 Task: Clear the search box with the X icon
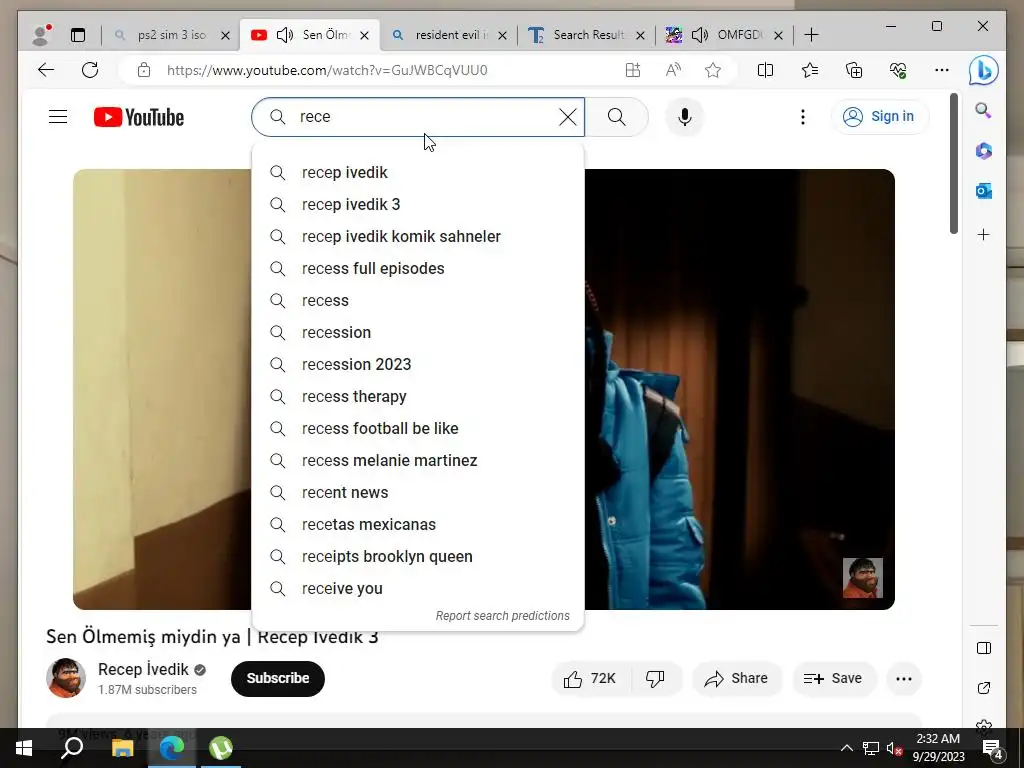568,117
